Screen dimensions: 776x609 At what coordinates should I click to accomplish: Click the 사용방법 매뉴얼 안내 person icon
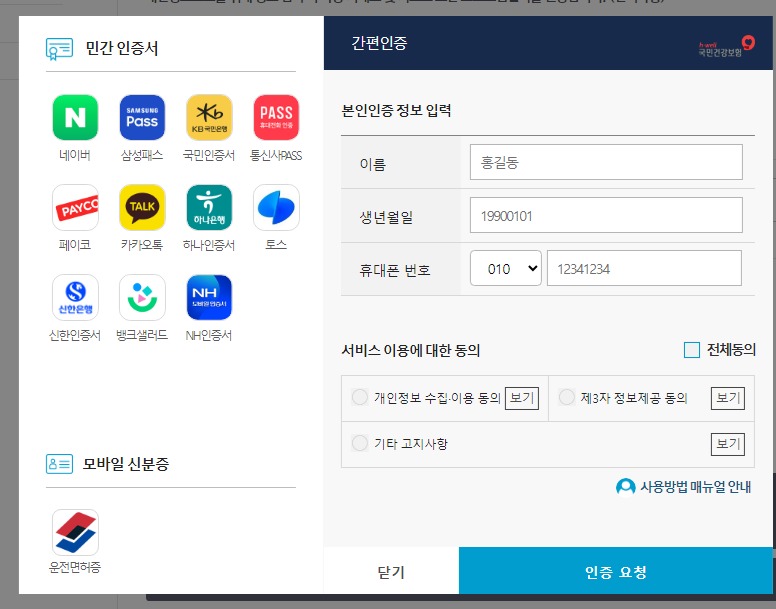(x=626, y=487)
